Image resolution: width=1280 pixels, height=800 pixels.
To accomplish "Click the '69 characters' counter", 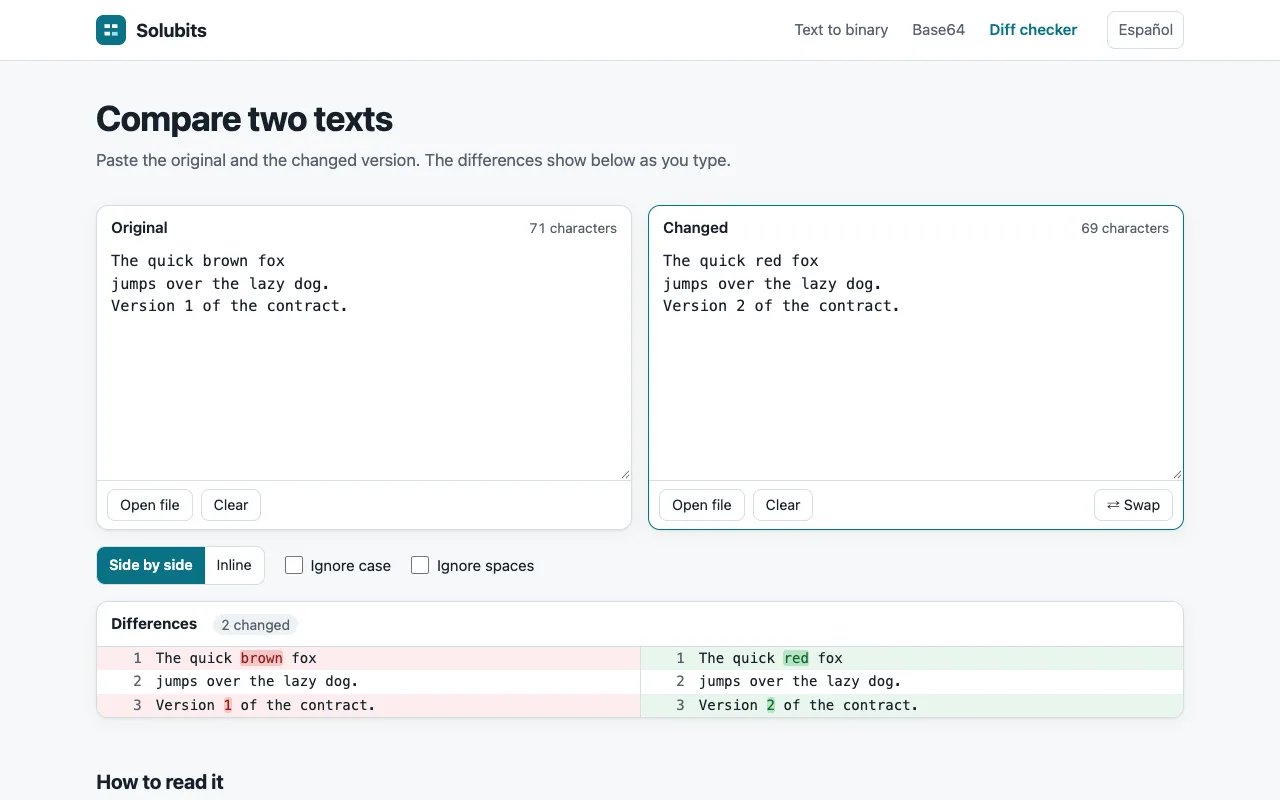I will (1125, 228).
